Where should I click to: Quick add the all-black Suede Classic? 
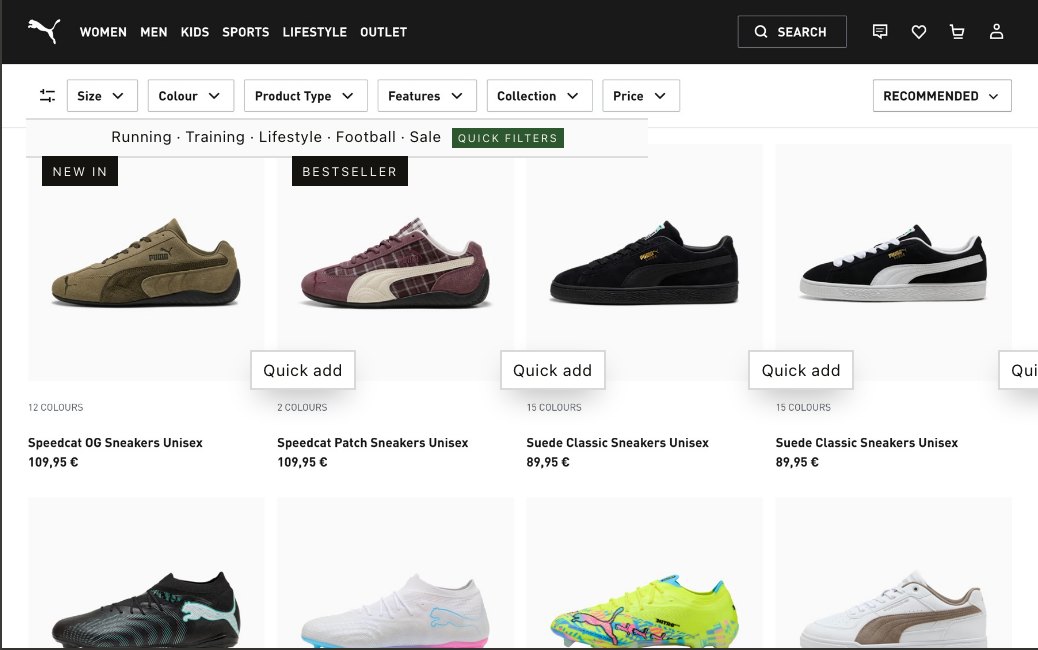(801, 370)
